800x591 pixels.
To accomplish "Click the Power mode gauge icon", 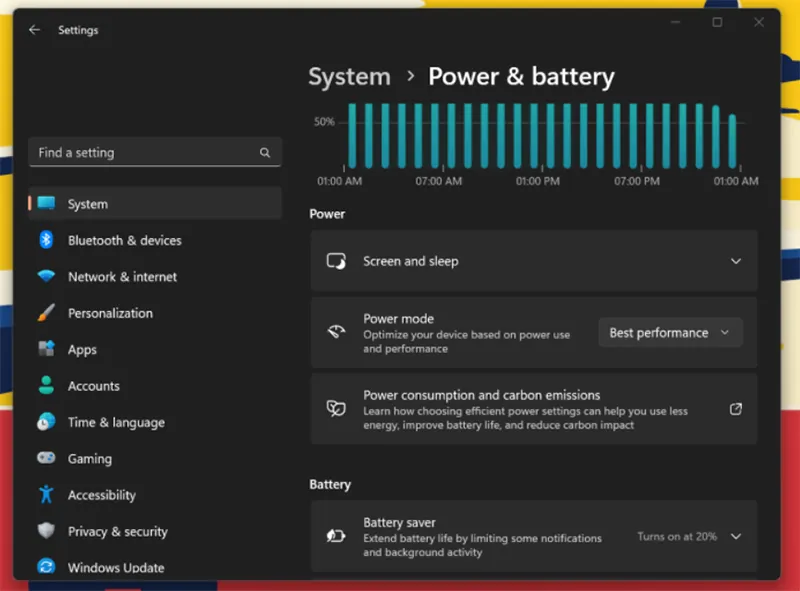I will (336, 332).
